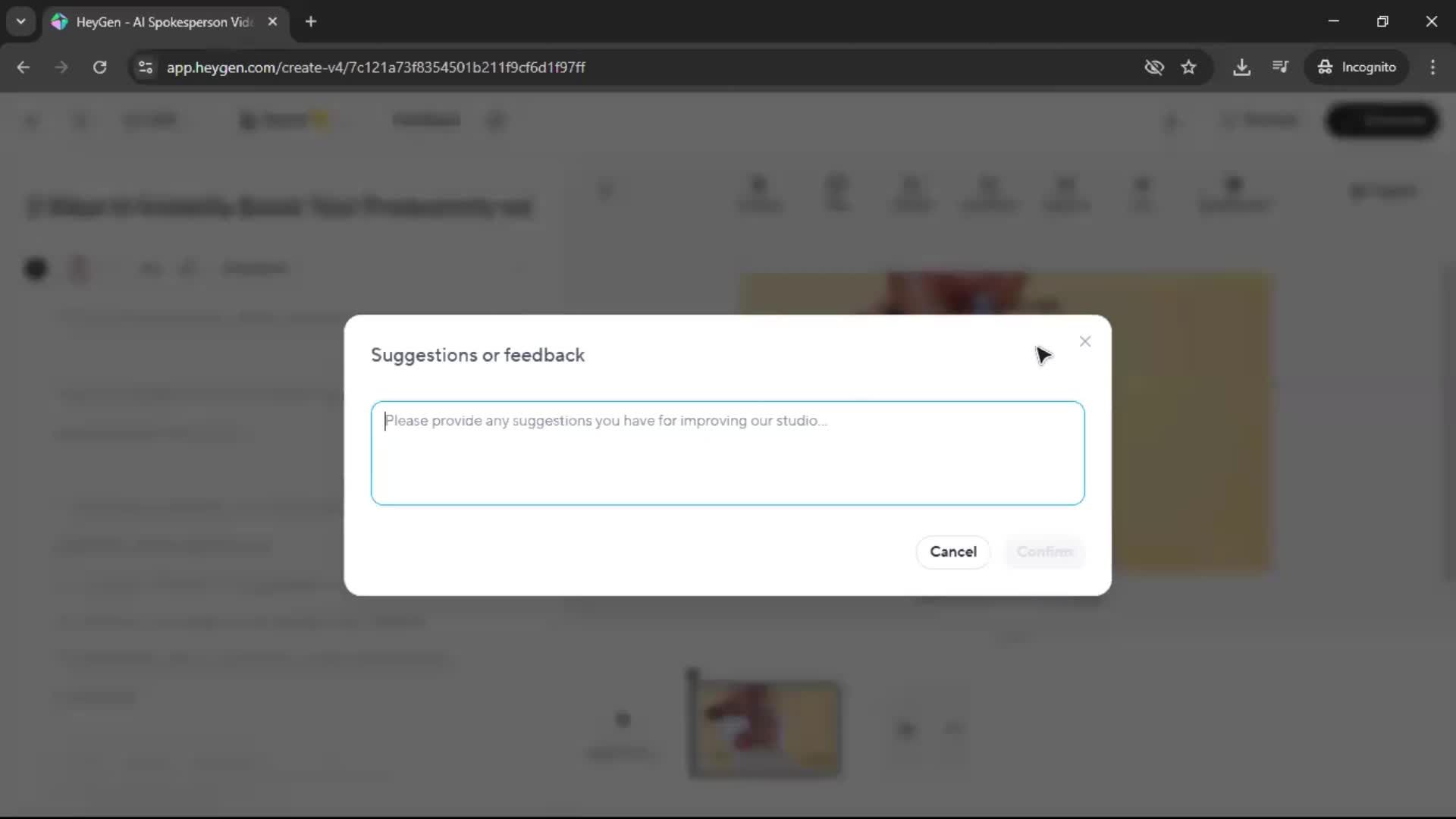Viewport: 1456px width, 819px height.
Task: Open the tab search dropdown chevron
Action: (x=20, y=21)
